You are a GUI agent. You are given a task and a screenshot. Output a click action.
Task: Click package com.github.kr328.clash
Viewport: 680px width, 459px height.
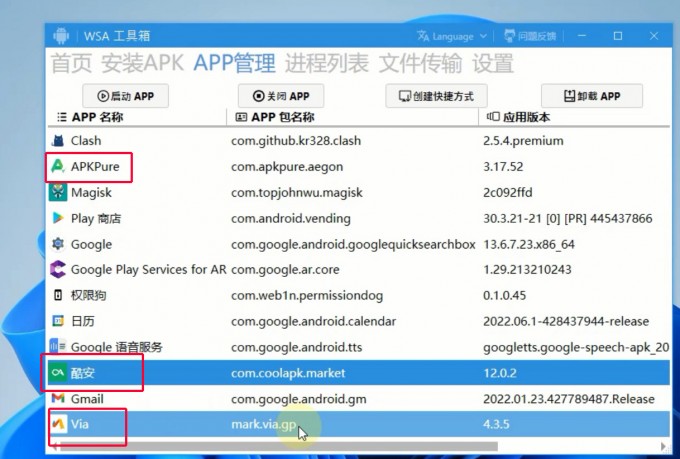[296, 141]
